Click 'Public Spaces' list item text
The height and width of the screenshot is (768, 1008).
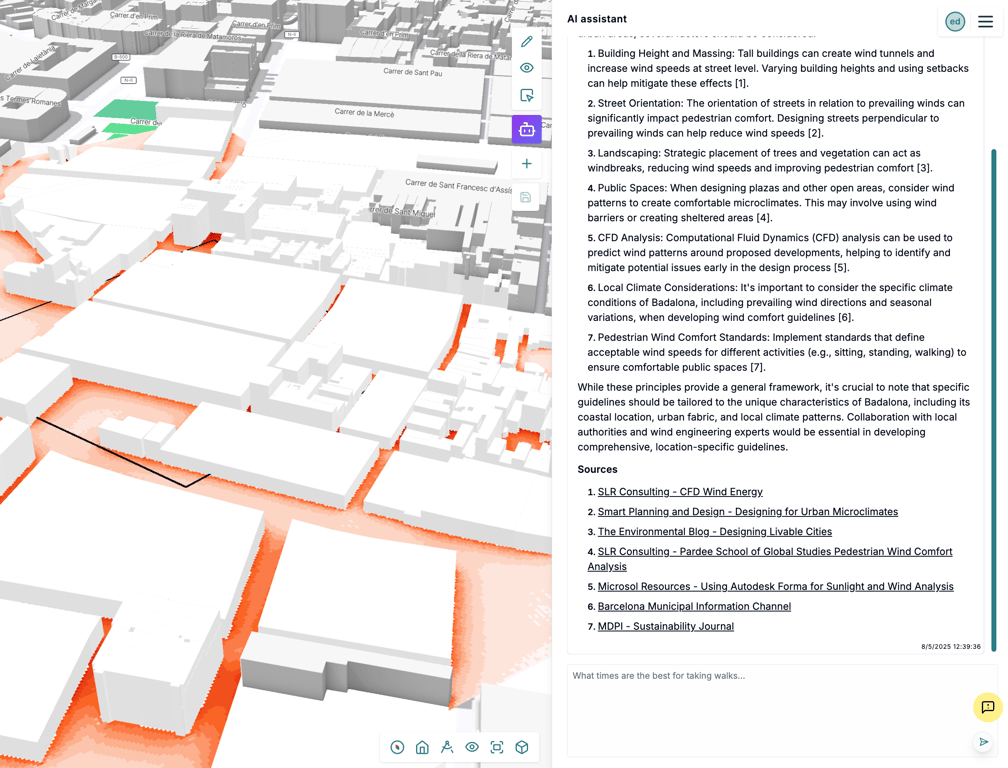pyautogui.click(x=771, y=203)
